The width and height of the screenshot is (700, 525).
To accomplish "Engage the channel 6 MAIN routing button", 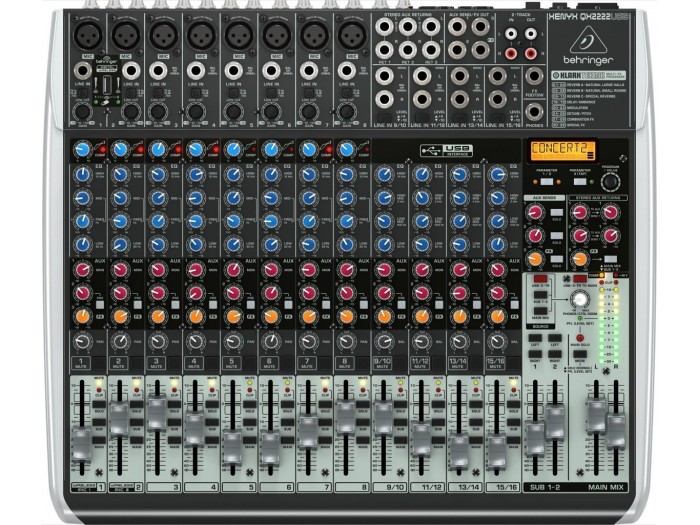I will 288,440.
